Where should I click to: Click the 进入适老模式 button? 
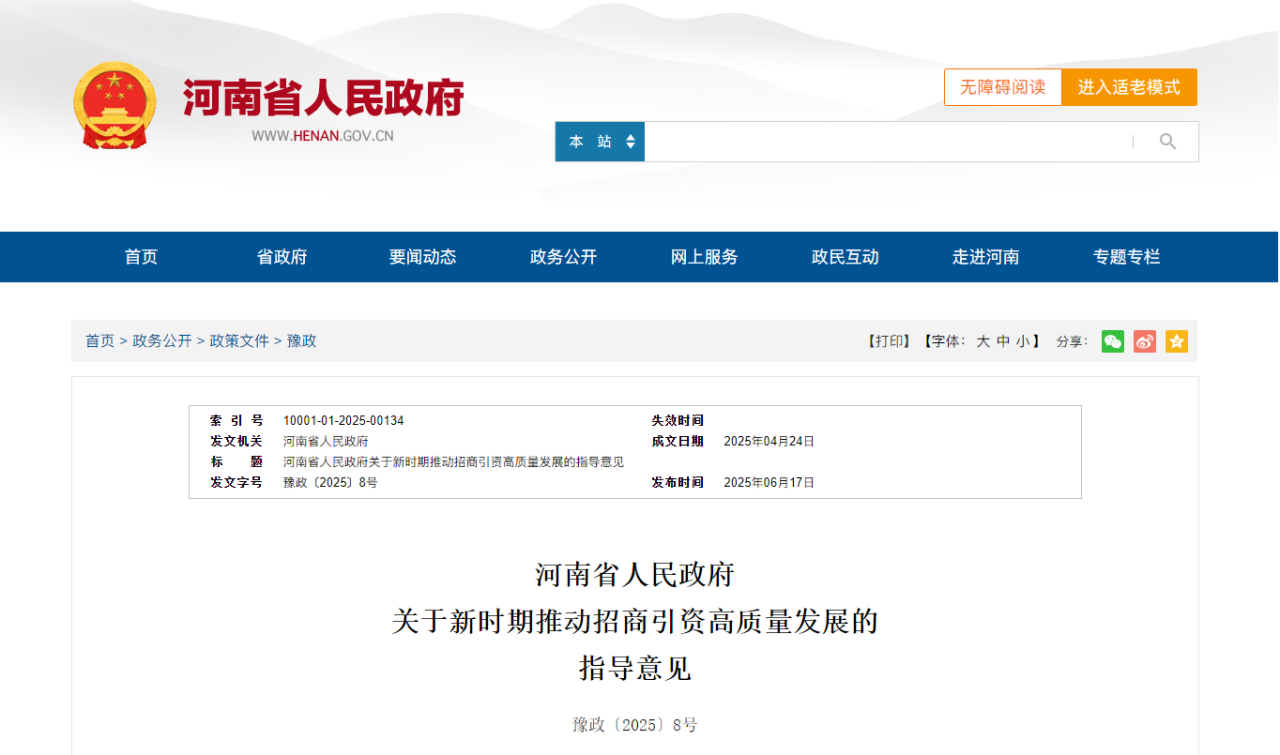coord(1129,87)
